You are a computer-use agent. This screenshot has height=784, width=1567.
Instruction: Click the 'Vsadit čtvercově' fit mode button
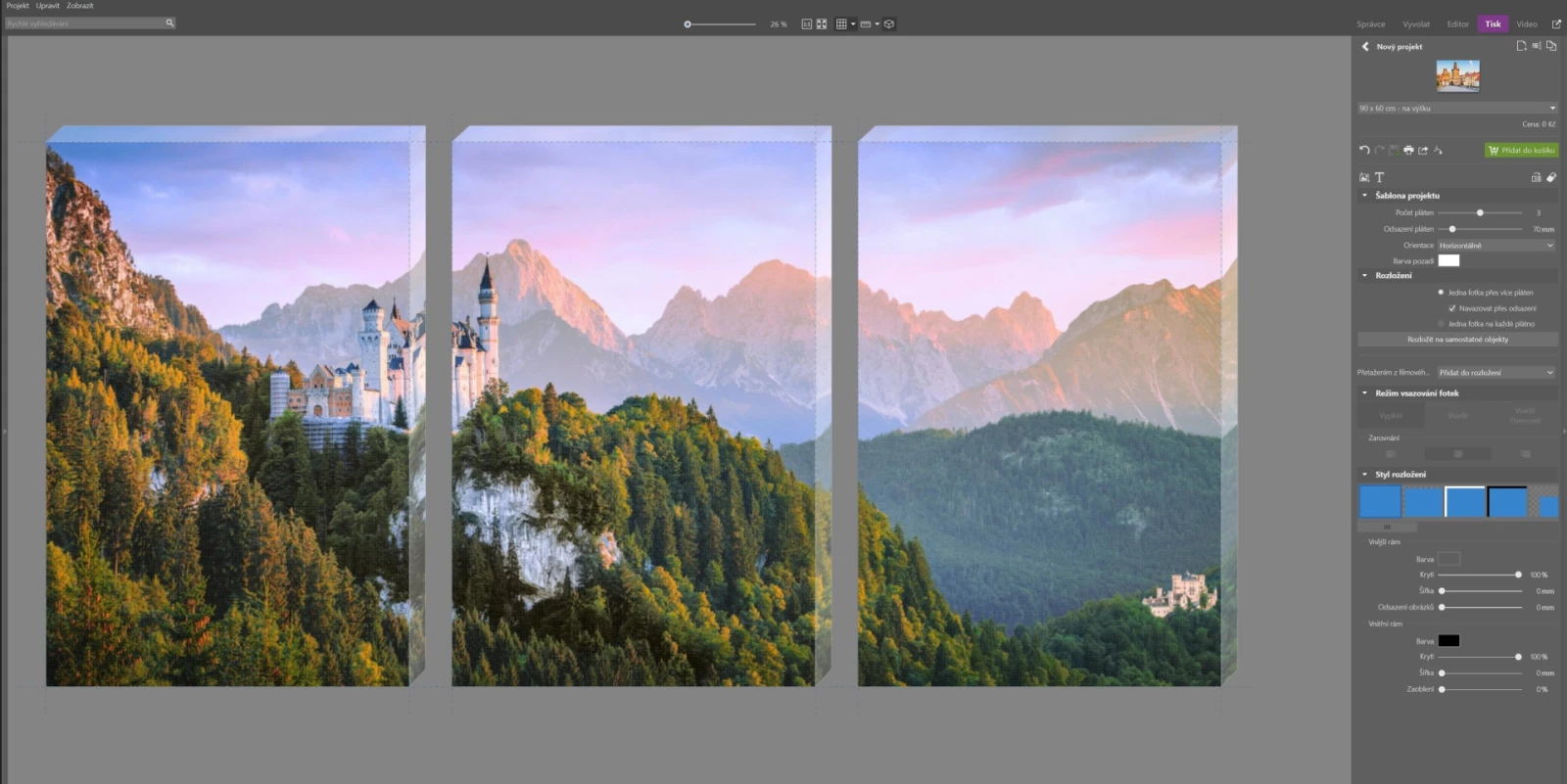pos(1525,416)
